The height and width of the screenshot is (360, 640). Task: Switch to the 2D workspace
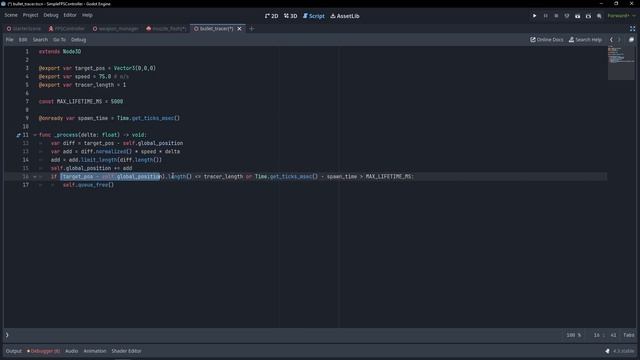coord(271,16)
